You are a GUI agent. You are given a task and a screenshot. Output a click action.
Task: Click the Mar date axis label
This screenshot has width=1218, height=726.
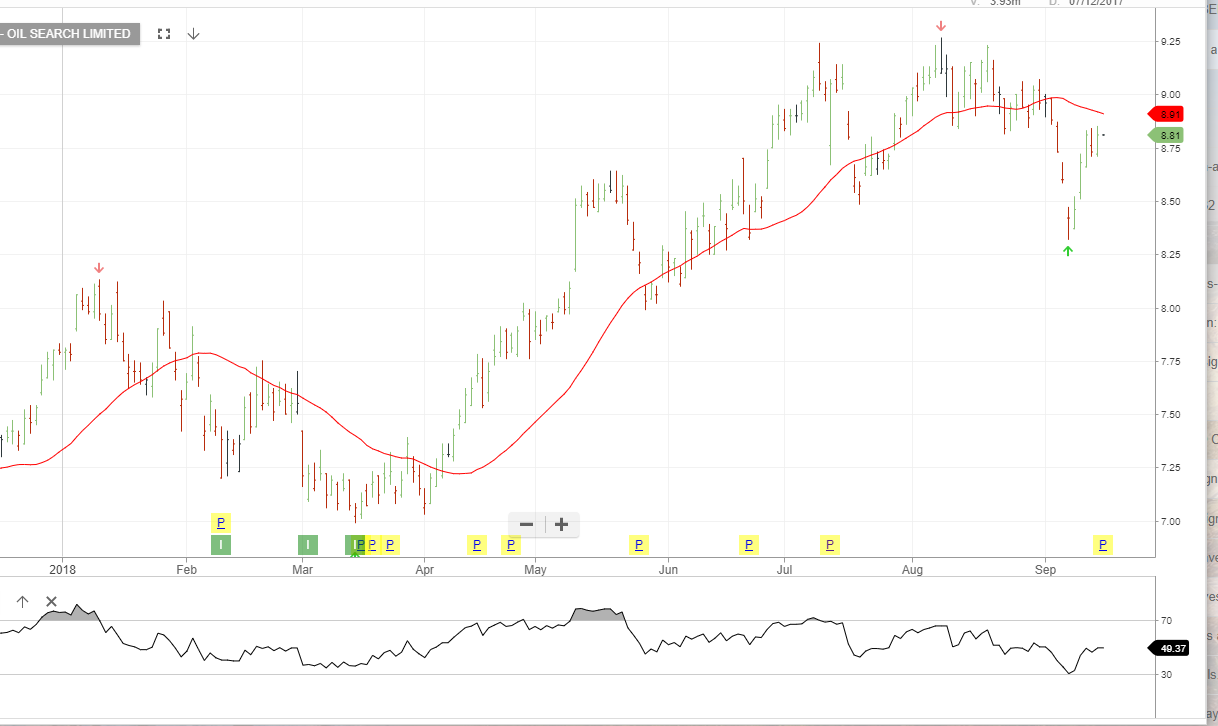[x=303, y=569]
